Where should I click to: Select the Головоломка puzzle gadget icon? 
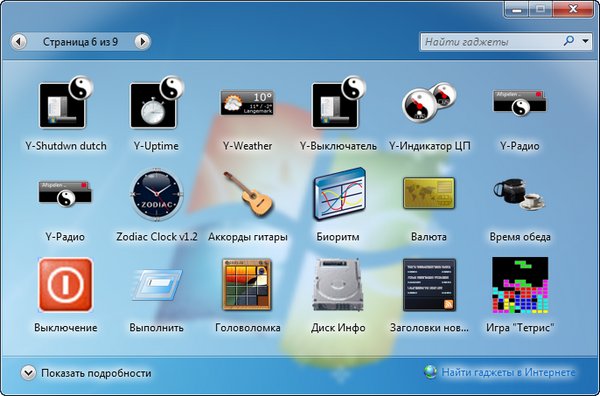tap(247, 285)
